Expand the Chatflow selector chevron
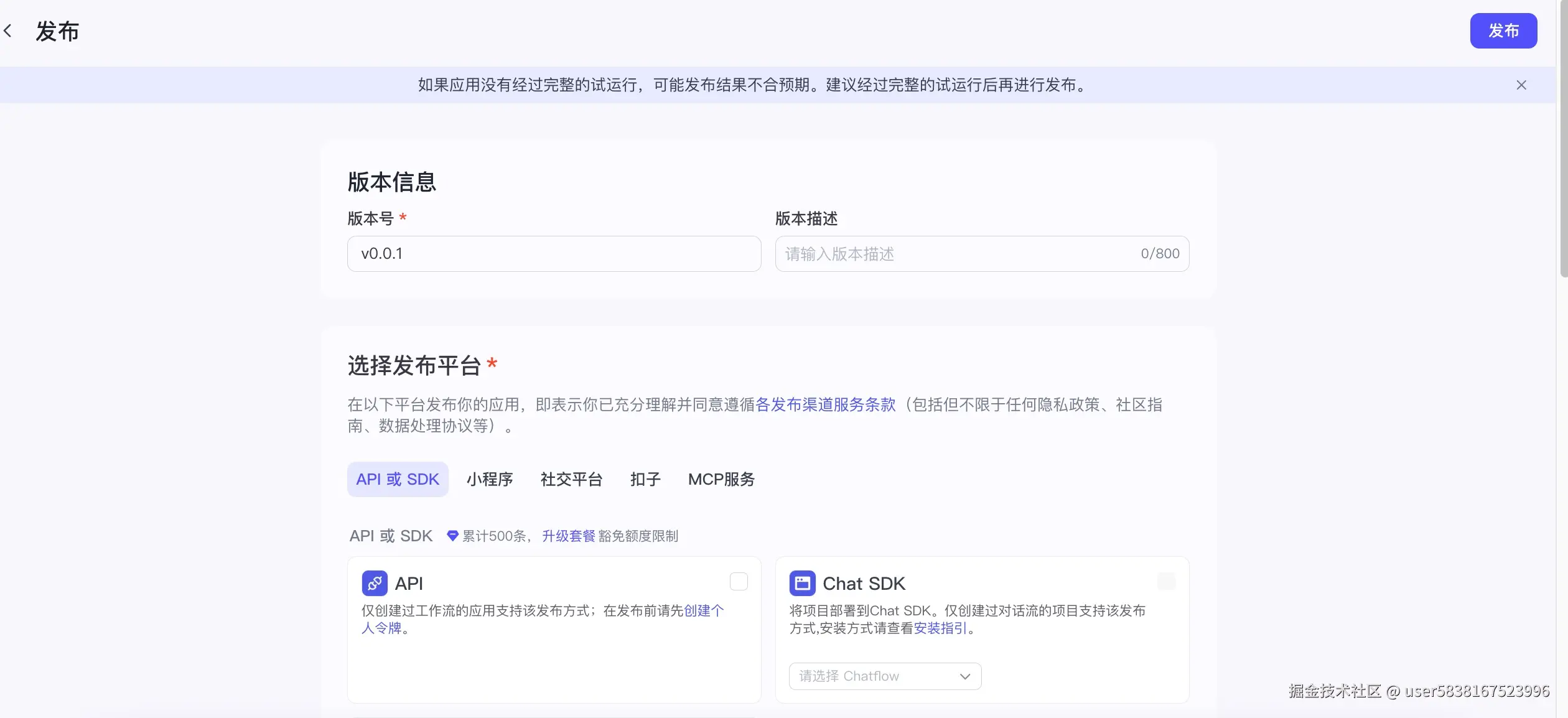 [x=965, y=676]
